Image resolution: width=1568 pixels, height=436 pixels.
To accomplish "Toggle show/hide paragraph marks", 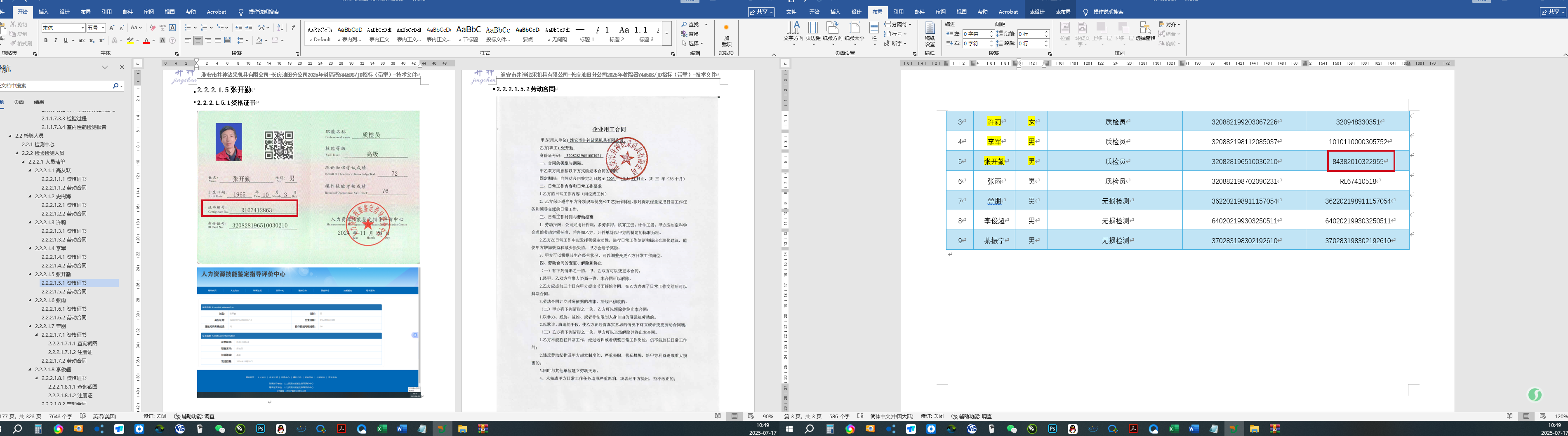I will click(x=293, y=28).
